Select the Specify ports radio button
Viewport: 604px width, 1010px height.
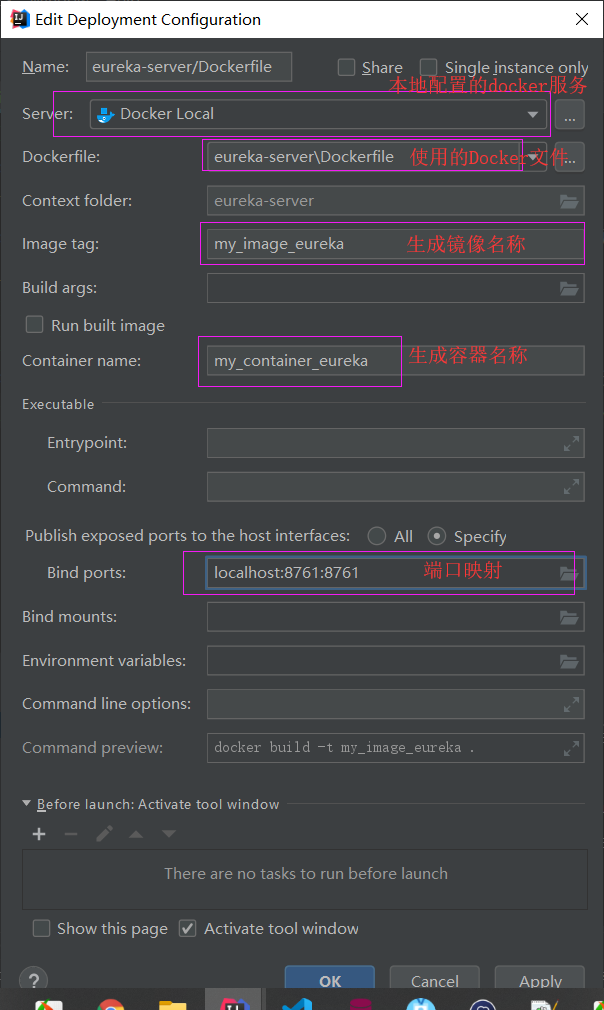[437, 536]
